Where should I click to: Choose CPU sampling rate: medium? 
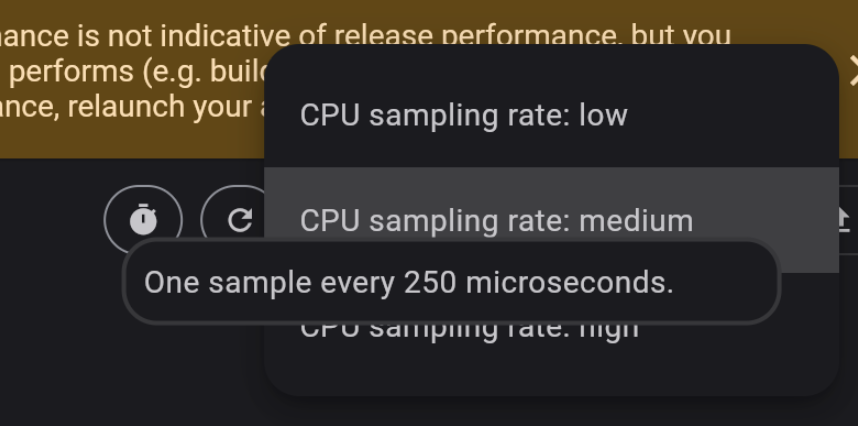tap(496, 220)
